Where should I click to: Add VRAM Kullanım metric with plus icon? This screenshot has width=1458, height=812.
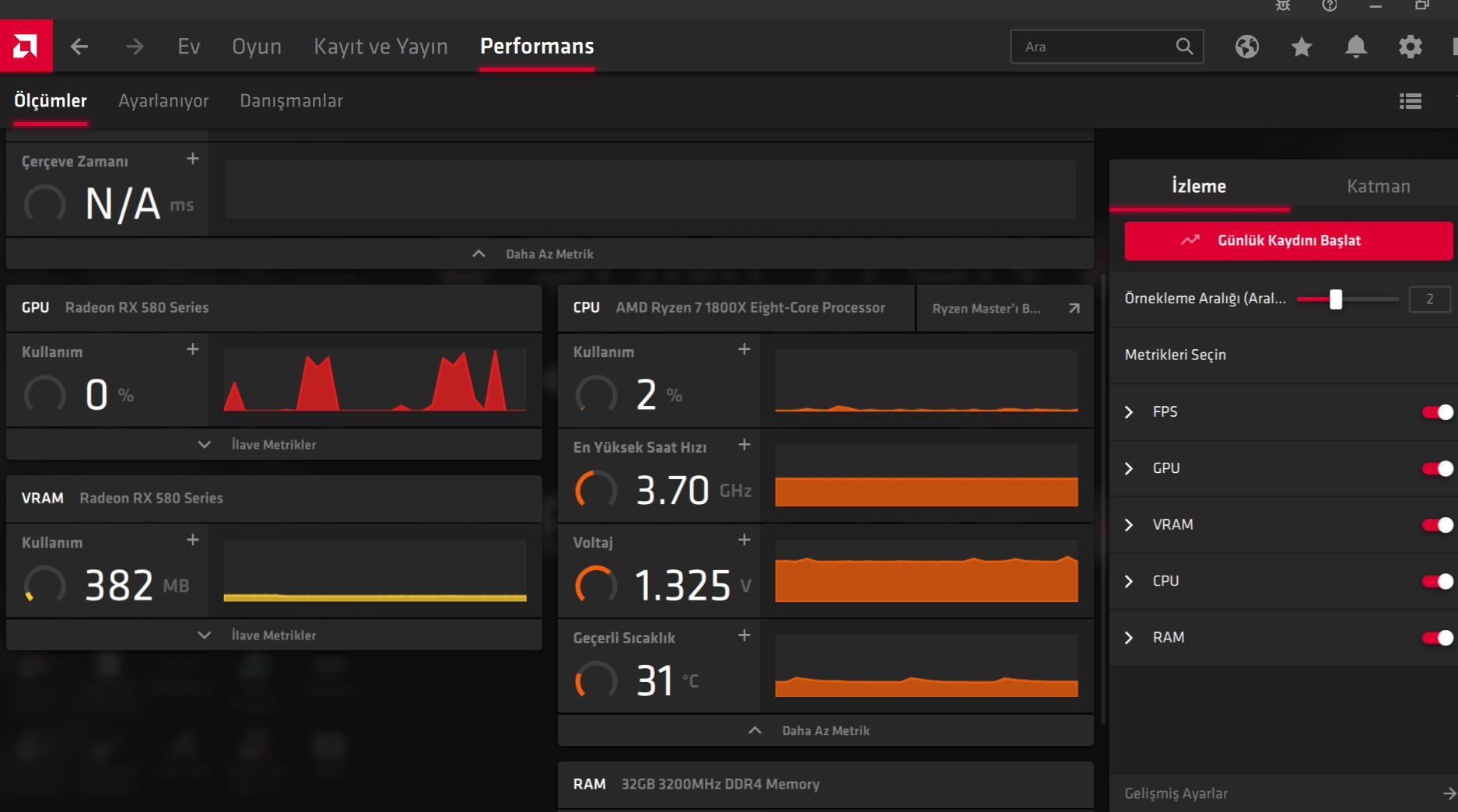pyautogui.click(x=193, y=540)
